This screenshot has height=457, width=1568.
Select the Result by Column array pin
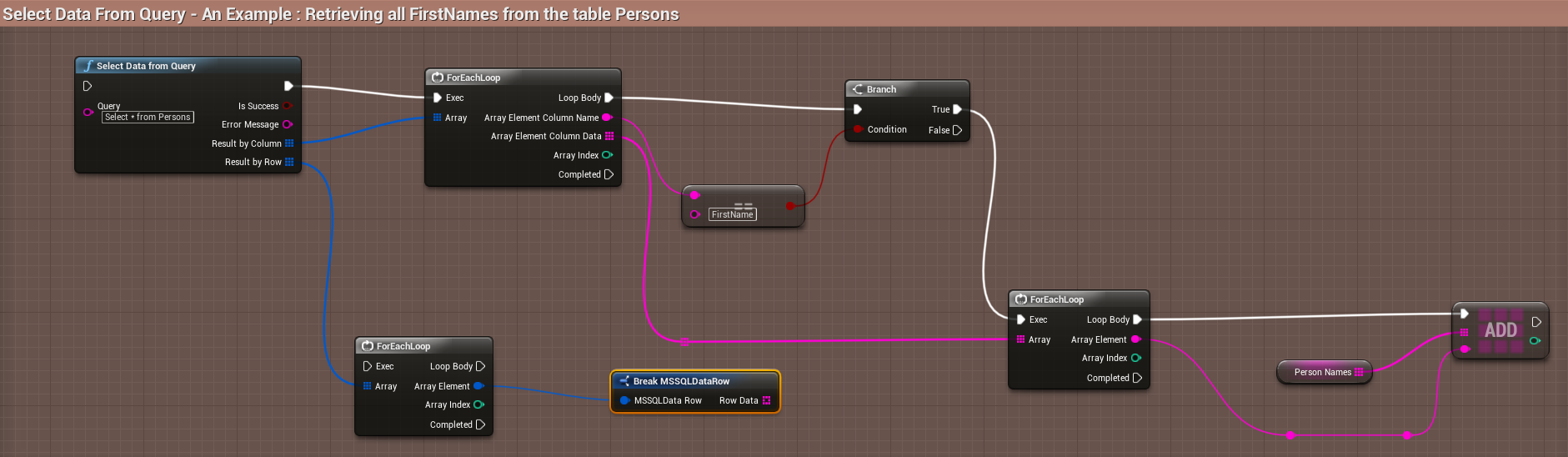tap(289, 143)
